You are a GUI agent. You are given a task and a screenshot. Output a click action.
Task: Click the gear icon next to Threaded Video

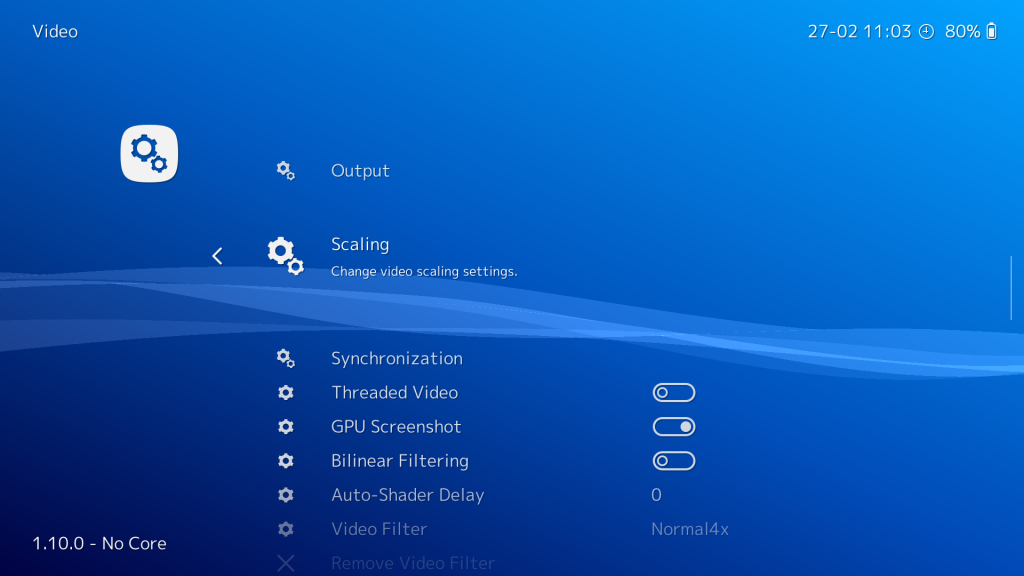tap(285, 392)
